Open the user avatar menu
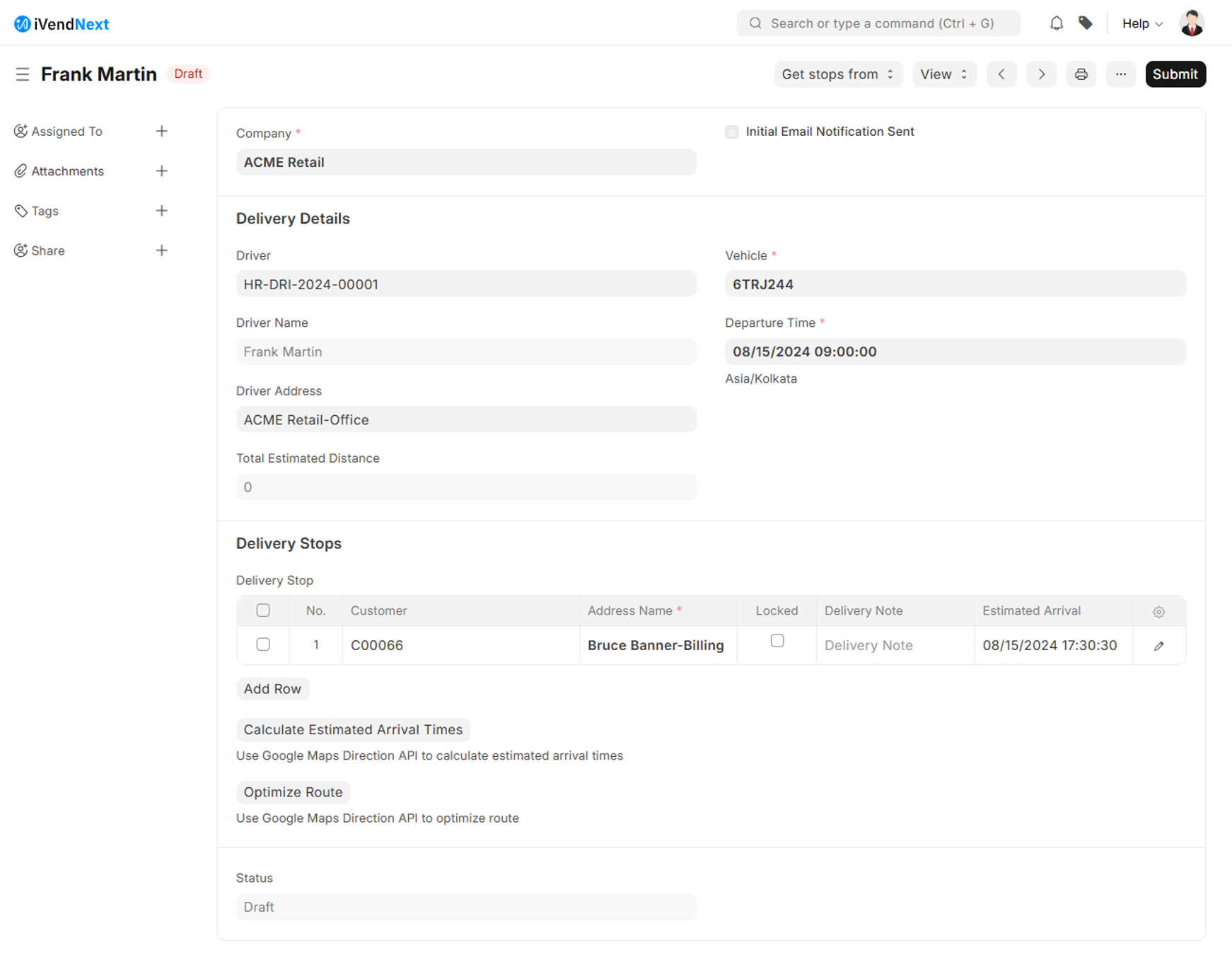This screenshot has width=1232, height=962. coord(1192,23)
